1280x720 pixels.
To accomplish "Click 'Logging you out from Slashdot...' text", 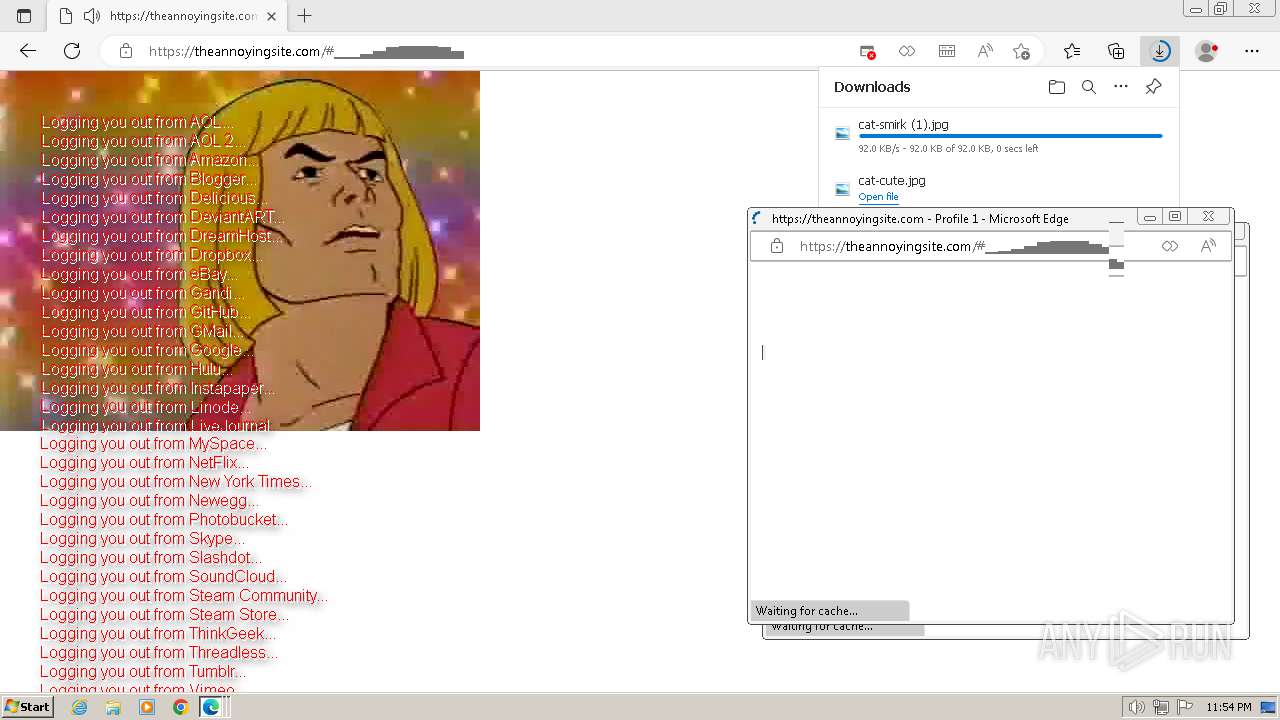I will 151,558.
